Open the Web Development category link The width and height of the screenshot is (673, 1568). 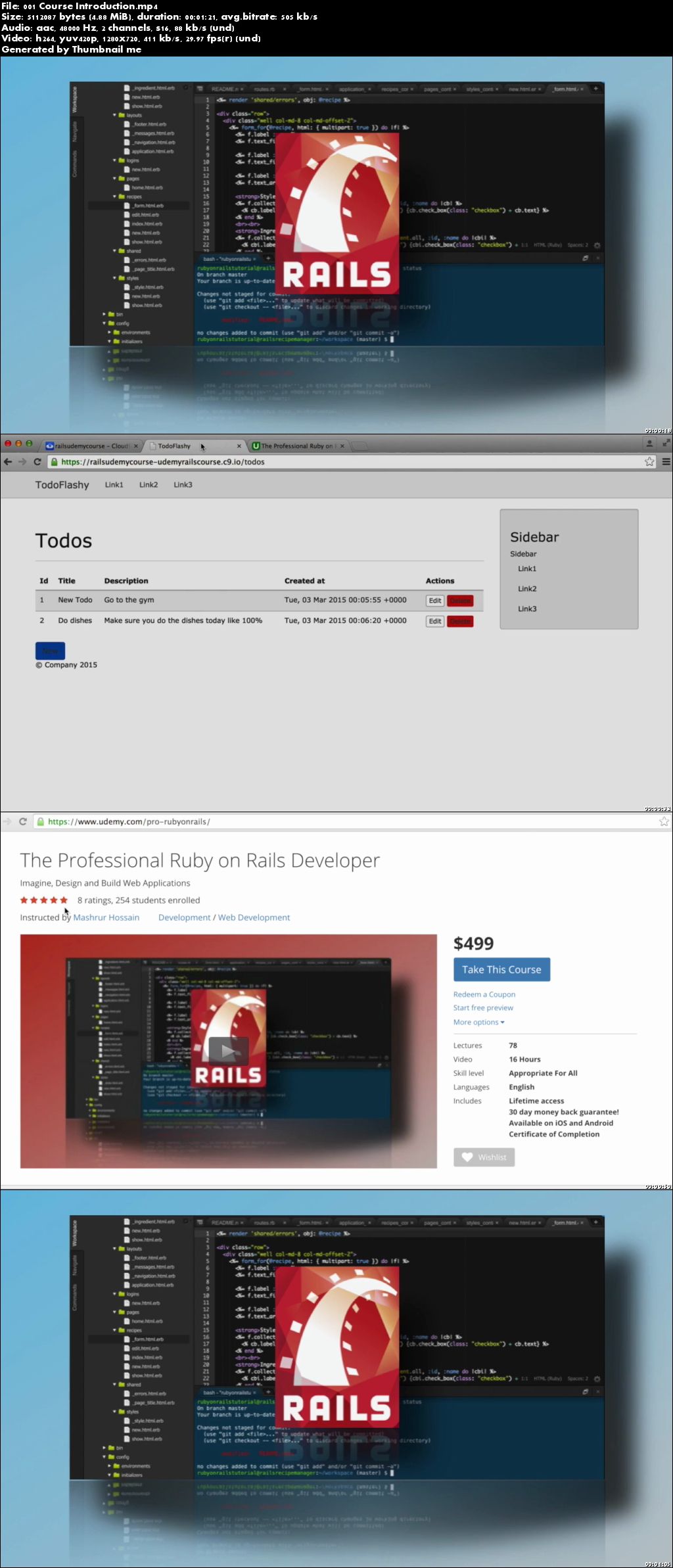point(254,917)
